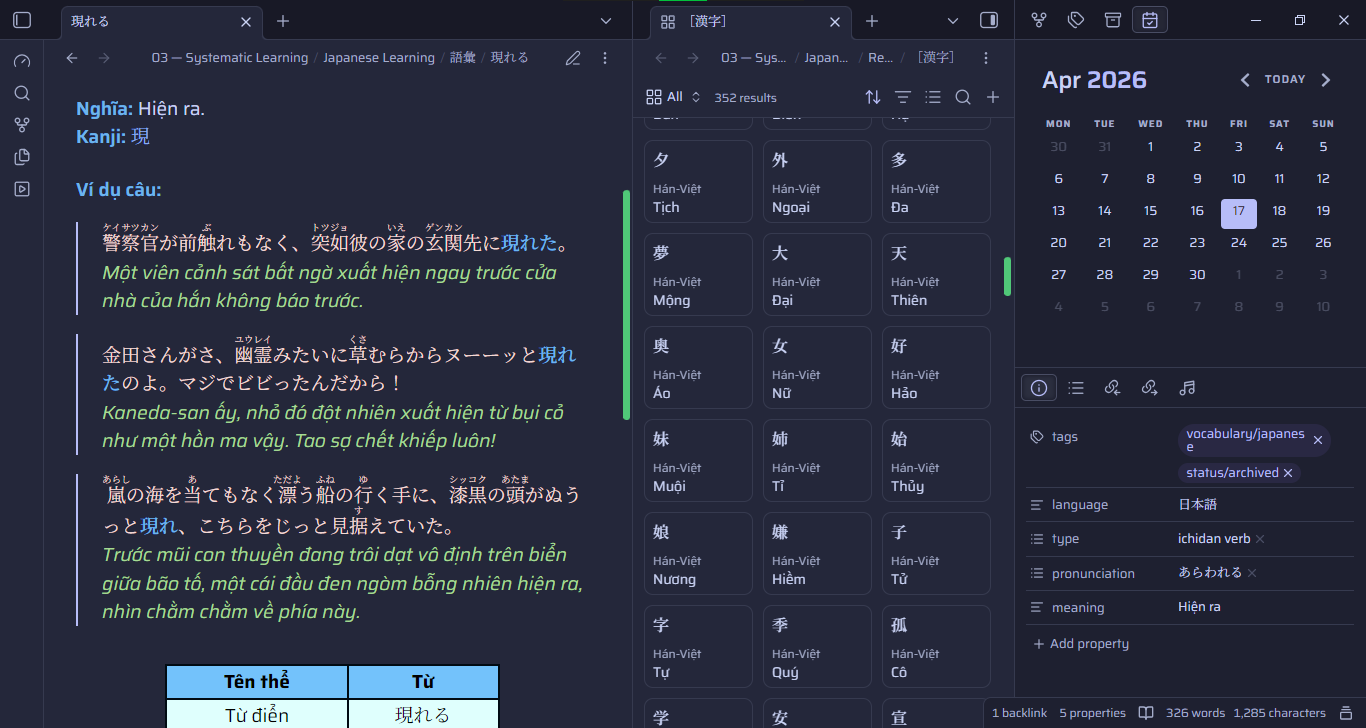This screenshot has height=728, width=1366.
Task: Open the dashboard gauge icon in left ribbon
Action: point(22,61)
